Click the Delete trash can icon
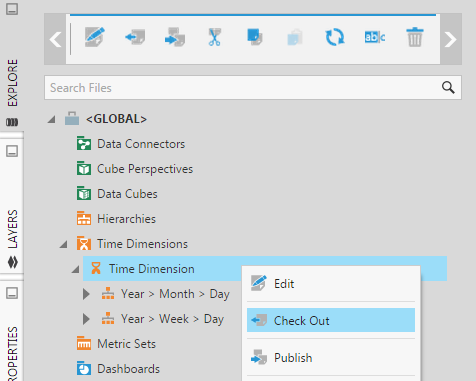476x381 pixels. [x=415, y=37]
